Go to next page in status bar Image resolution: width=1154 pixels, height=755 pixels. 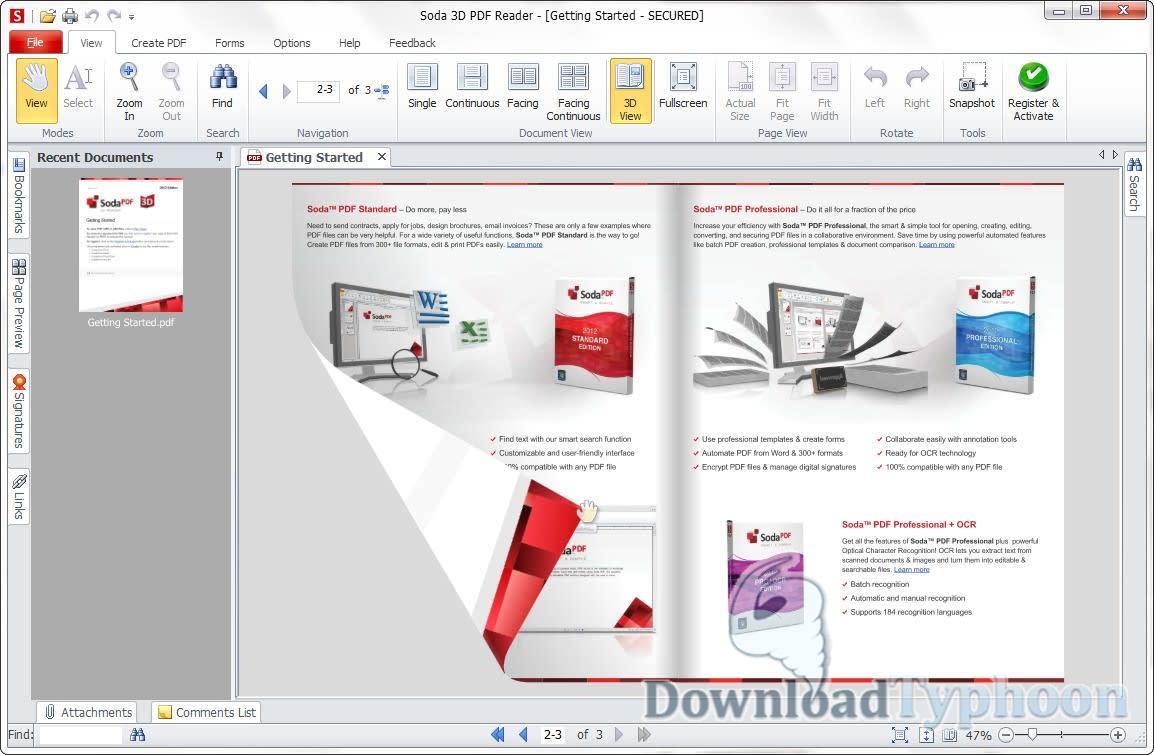[619, 734]
